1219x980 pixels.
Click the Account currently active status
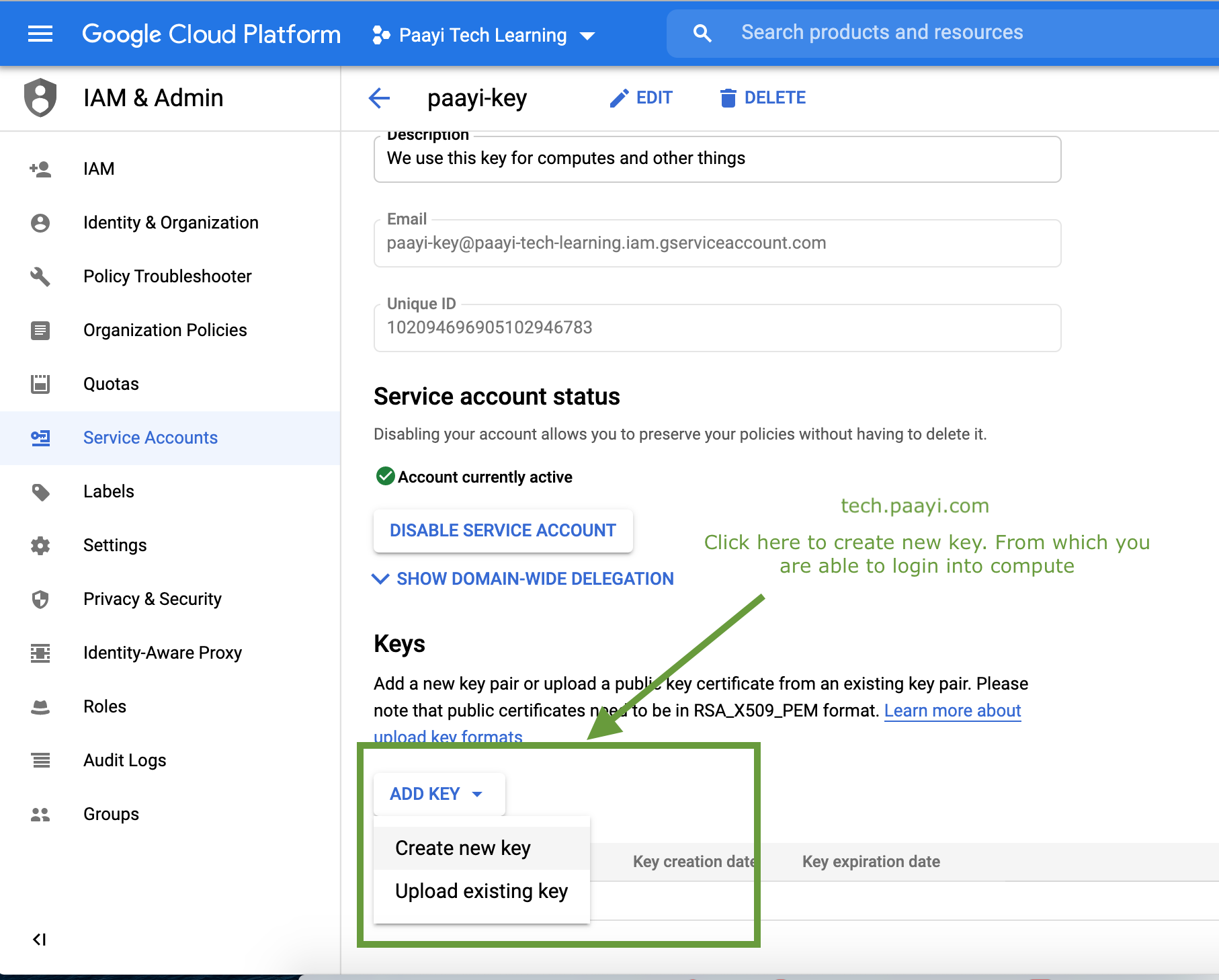pyautogui.click(x=474, y=477)
